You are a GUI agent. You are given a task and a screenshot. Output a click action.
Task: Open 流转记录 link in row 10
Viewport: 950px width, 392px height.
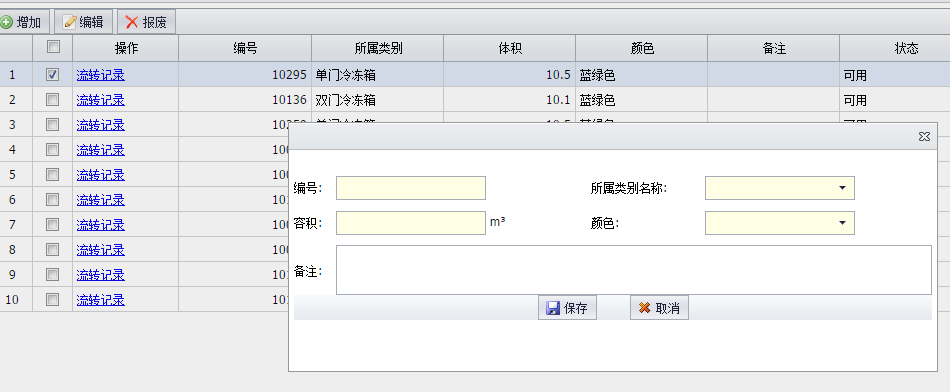(x=101, y=300)
